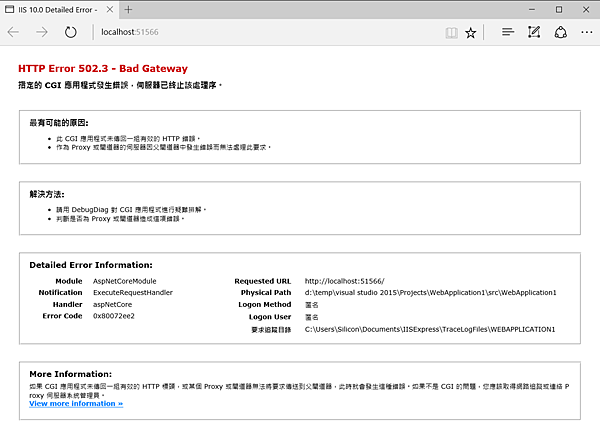The height and width of the screenshot is (436, 600).
Task: Open the More actions ellipsis menu
Action: tap(587, 32)
